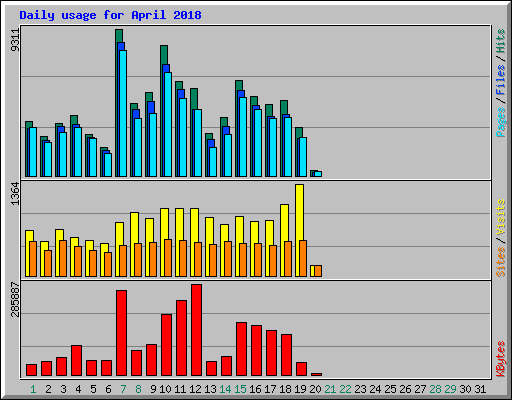Click the red KBytes bar for day 4

click(76, 361)
